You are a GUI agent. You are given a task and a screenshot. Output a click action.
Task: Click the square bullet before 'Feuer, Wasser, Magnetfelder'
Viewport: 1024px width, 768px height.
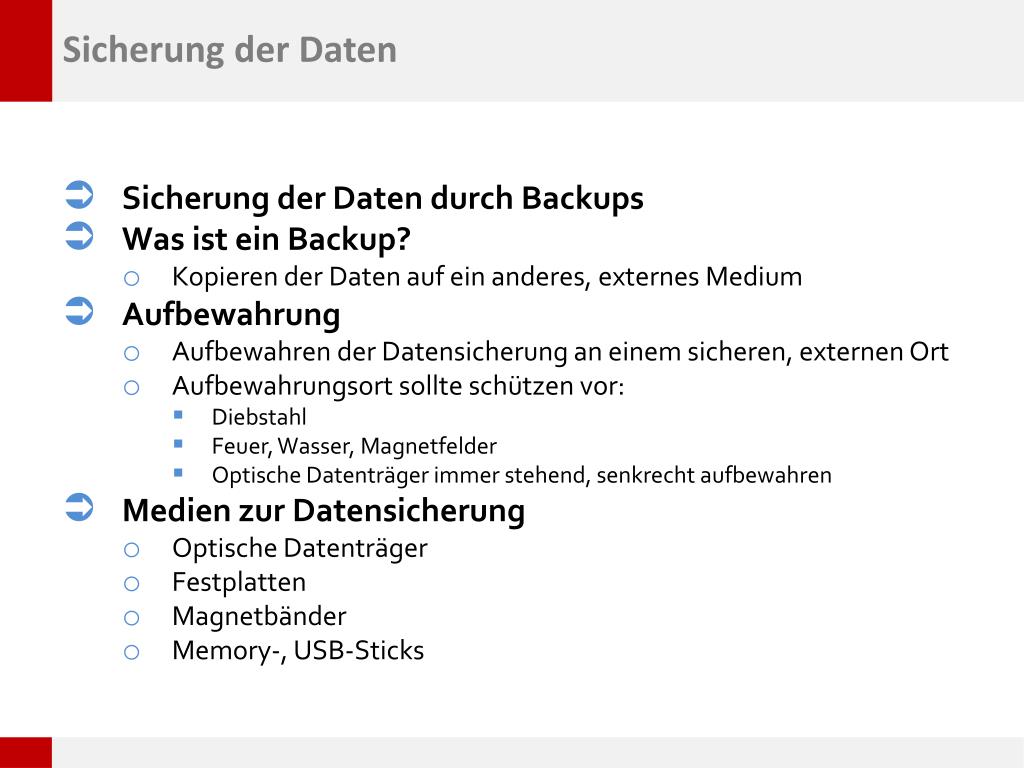(x=178, y=444)
